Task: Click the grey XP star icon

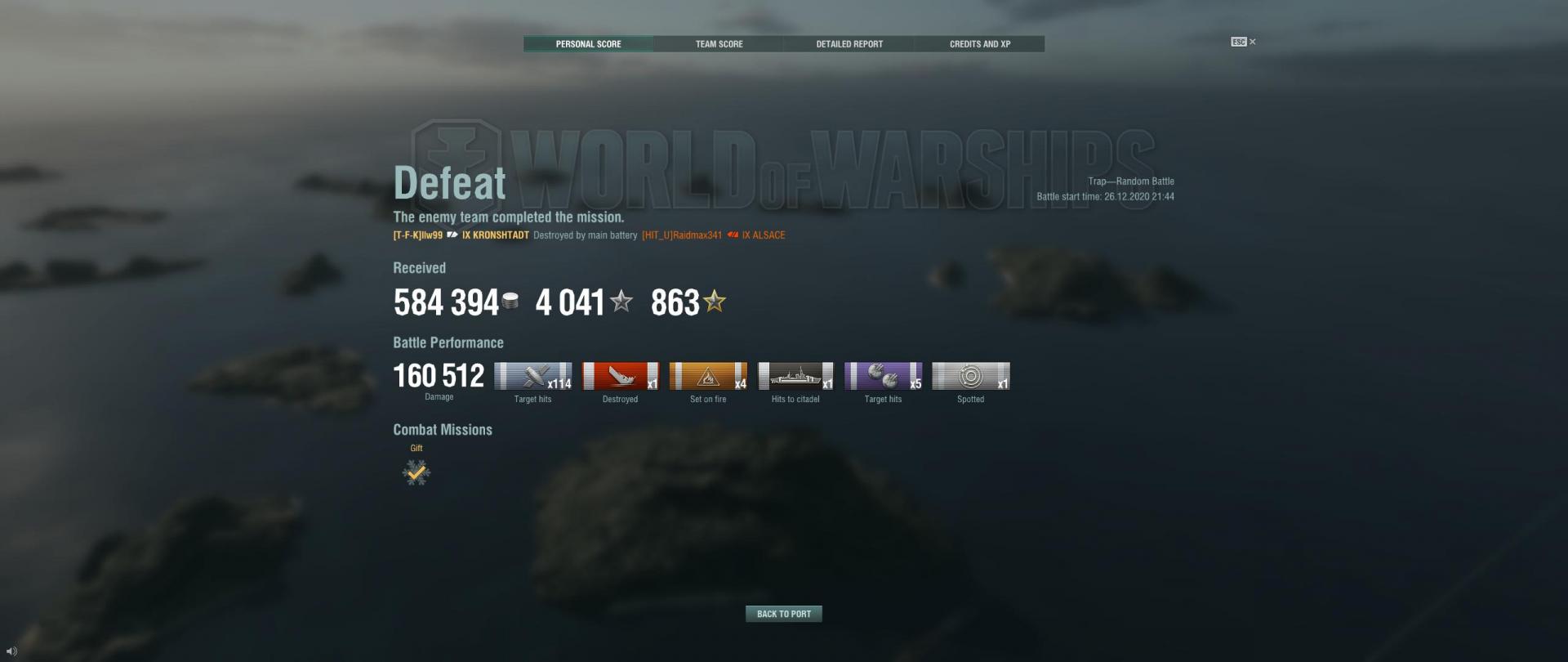Action: pyautogui.click(x=621, y=302)
